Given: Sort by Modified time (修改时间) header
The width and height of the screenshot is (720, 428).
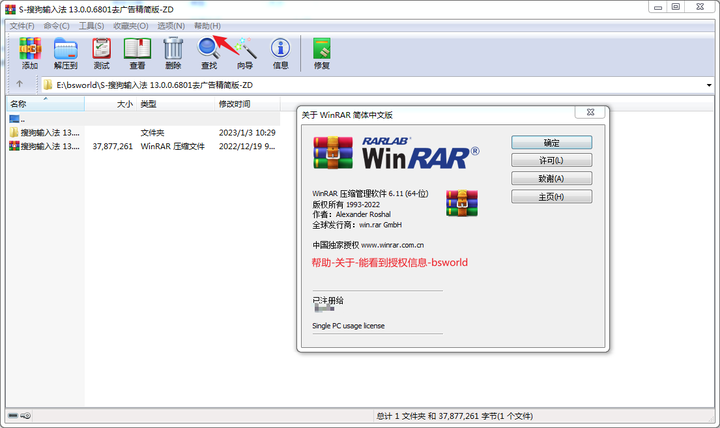Looking at the screenshot, I should click(x=247, y=104).
